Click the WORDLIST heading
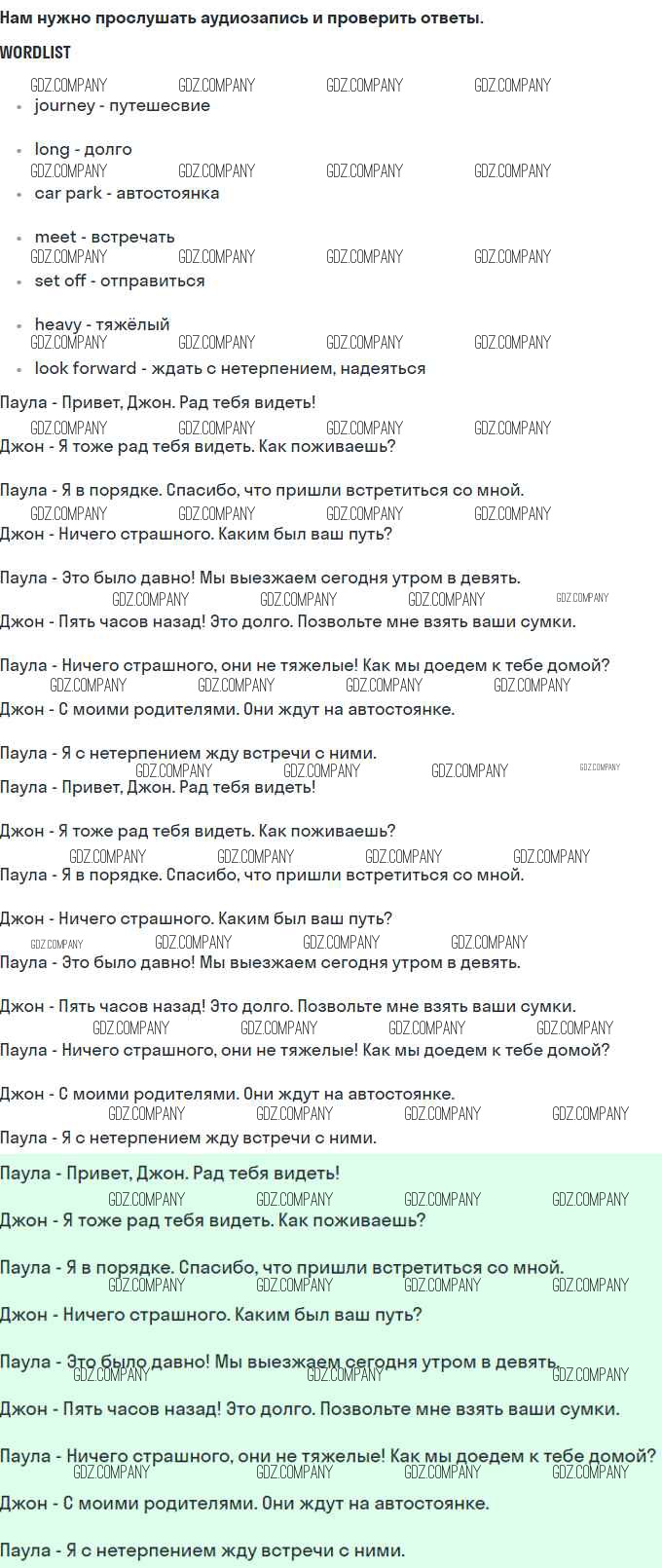This screenshot has height=1568, width=662. tap(36, 53)
